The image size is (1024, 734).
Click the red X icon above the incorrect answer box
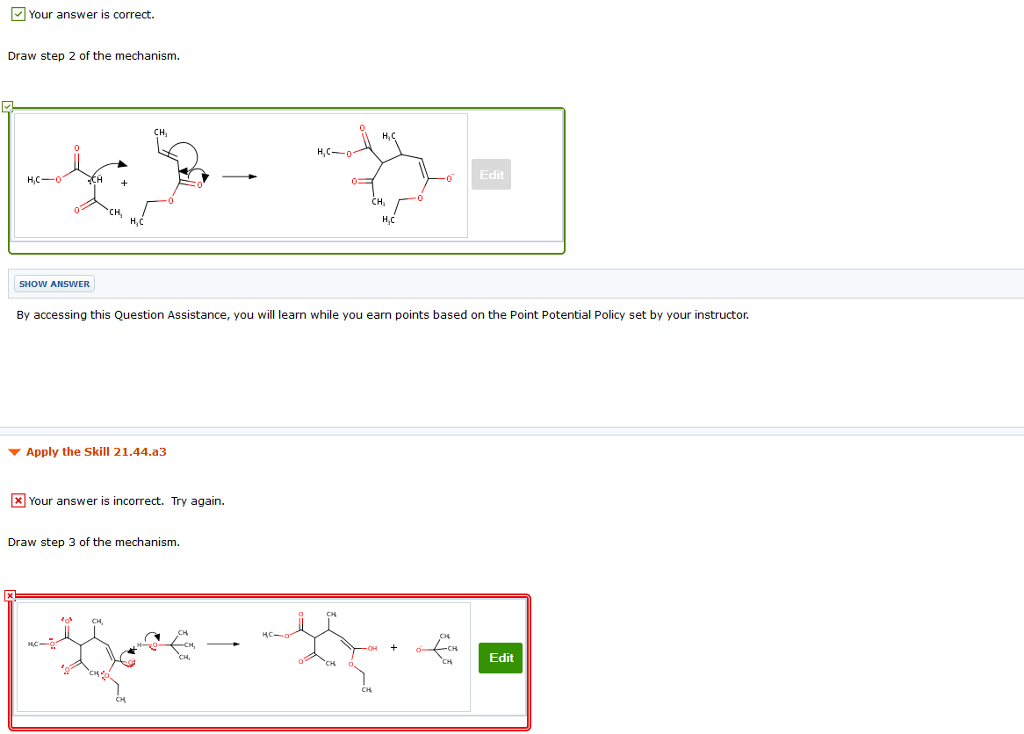(x=10, y=595)
